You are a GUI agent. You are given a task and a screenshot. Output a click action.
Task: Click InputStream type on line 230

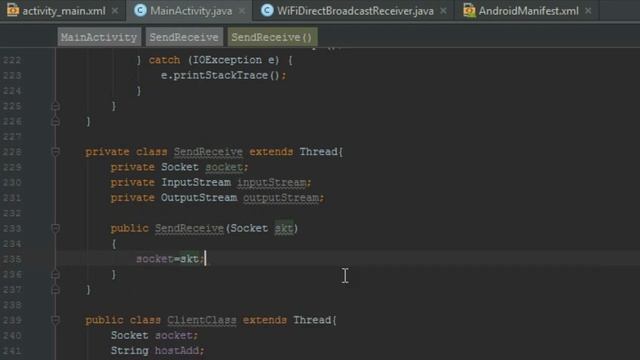click(196, 182)
